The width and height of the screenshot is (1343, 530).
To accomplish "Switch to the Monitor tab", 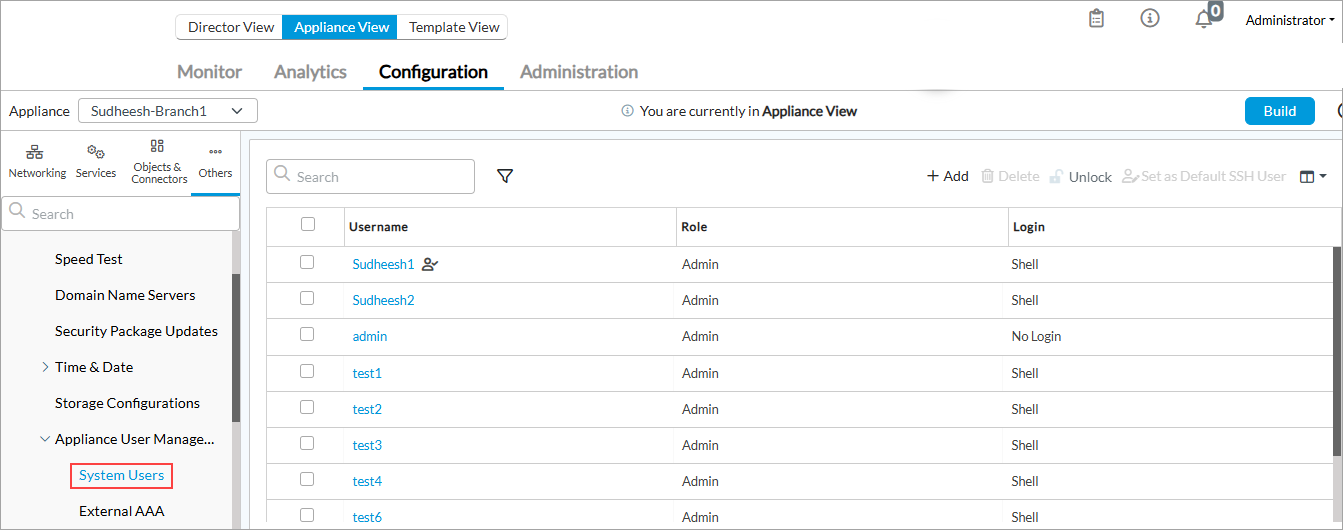I will (x=209, y=72).
